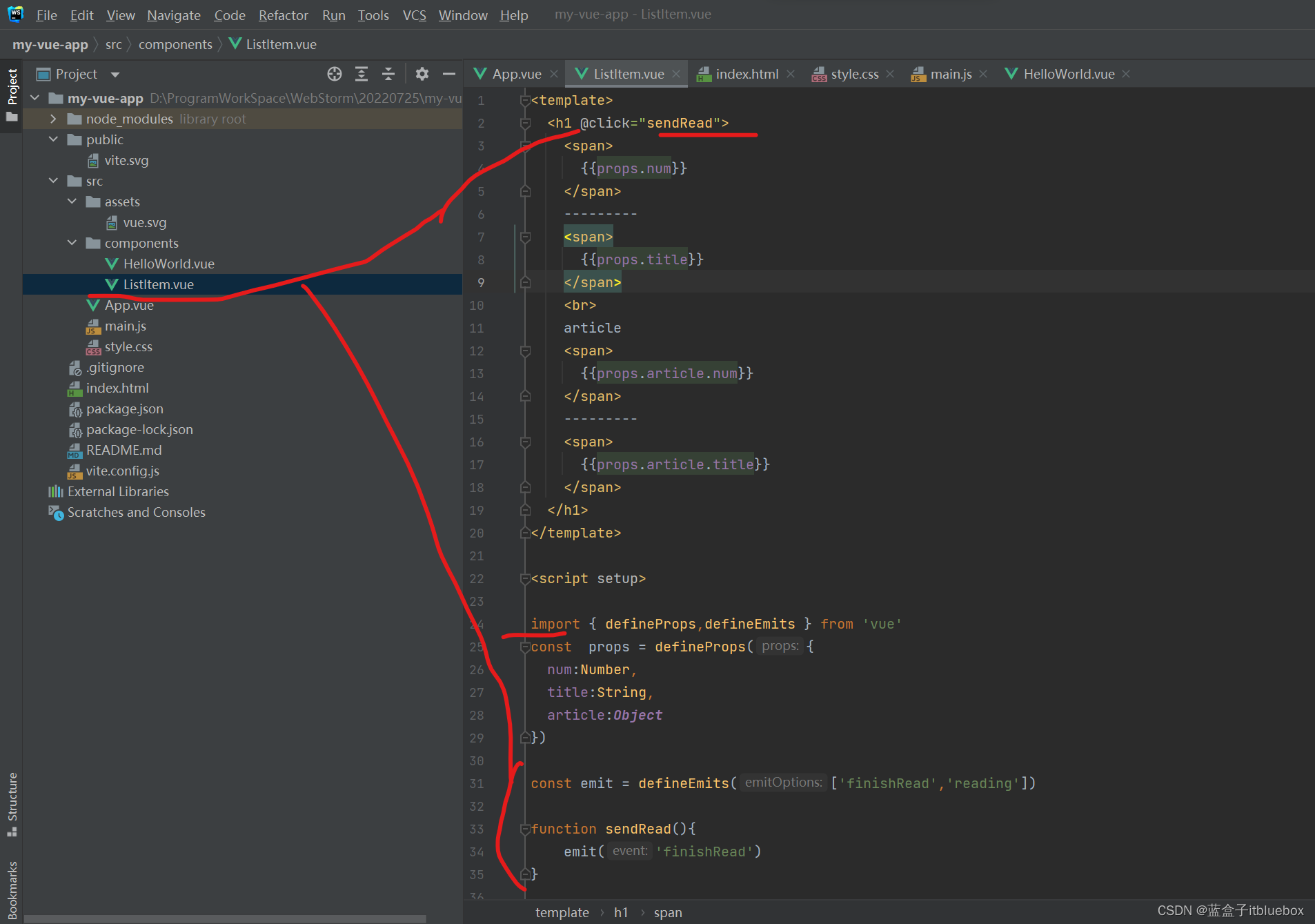Open the Project view dropdown arrow
The image size is (1315, 924).
pos(115,75)
